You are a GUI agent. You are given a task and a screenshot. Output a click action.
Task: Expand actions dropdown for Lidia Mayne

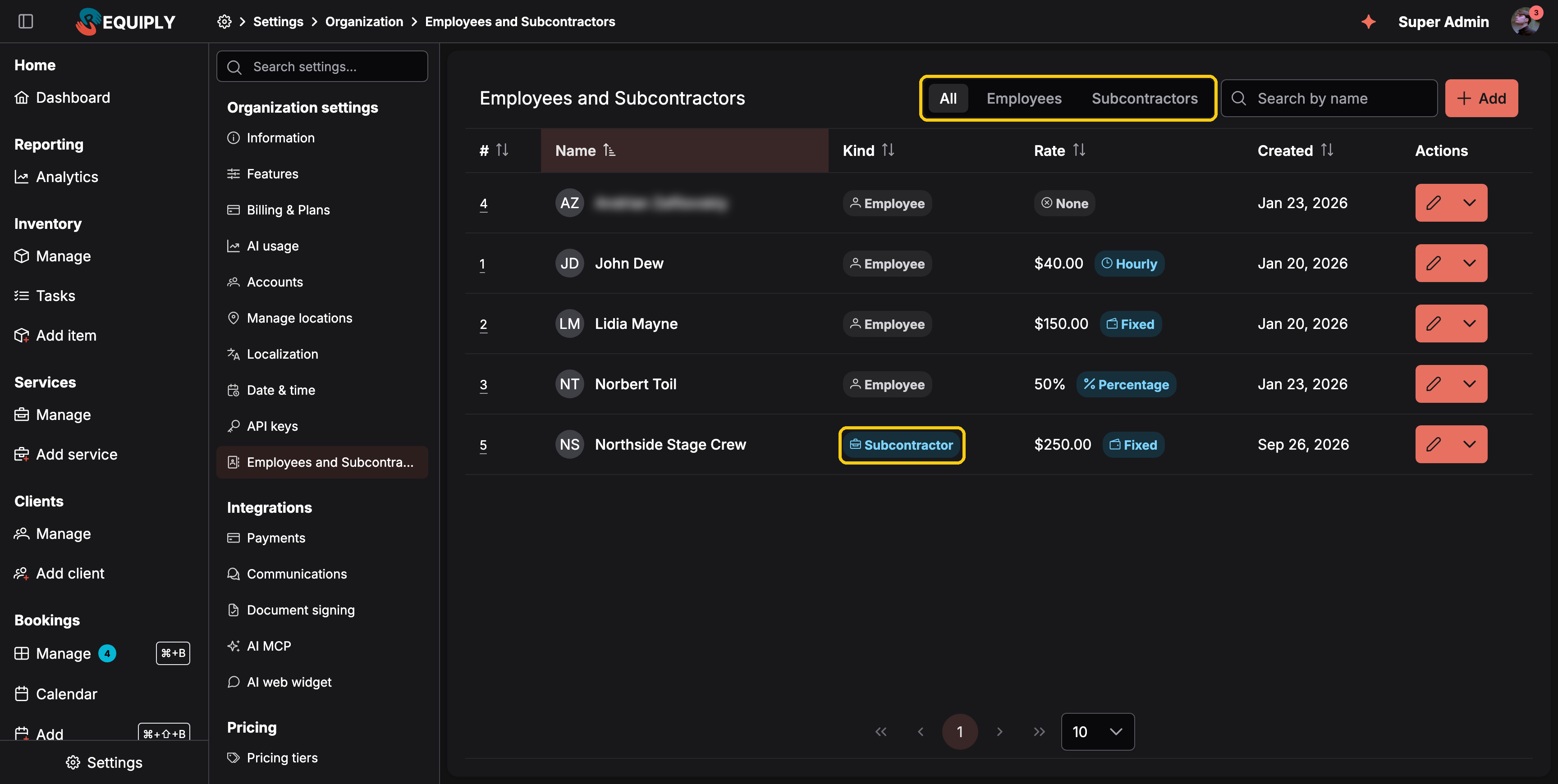tap(1470, 324)
